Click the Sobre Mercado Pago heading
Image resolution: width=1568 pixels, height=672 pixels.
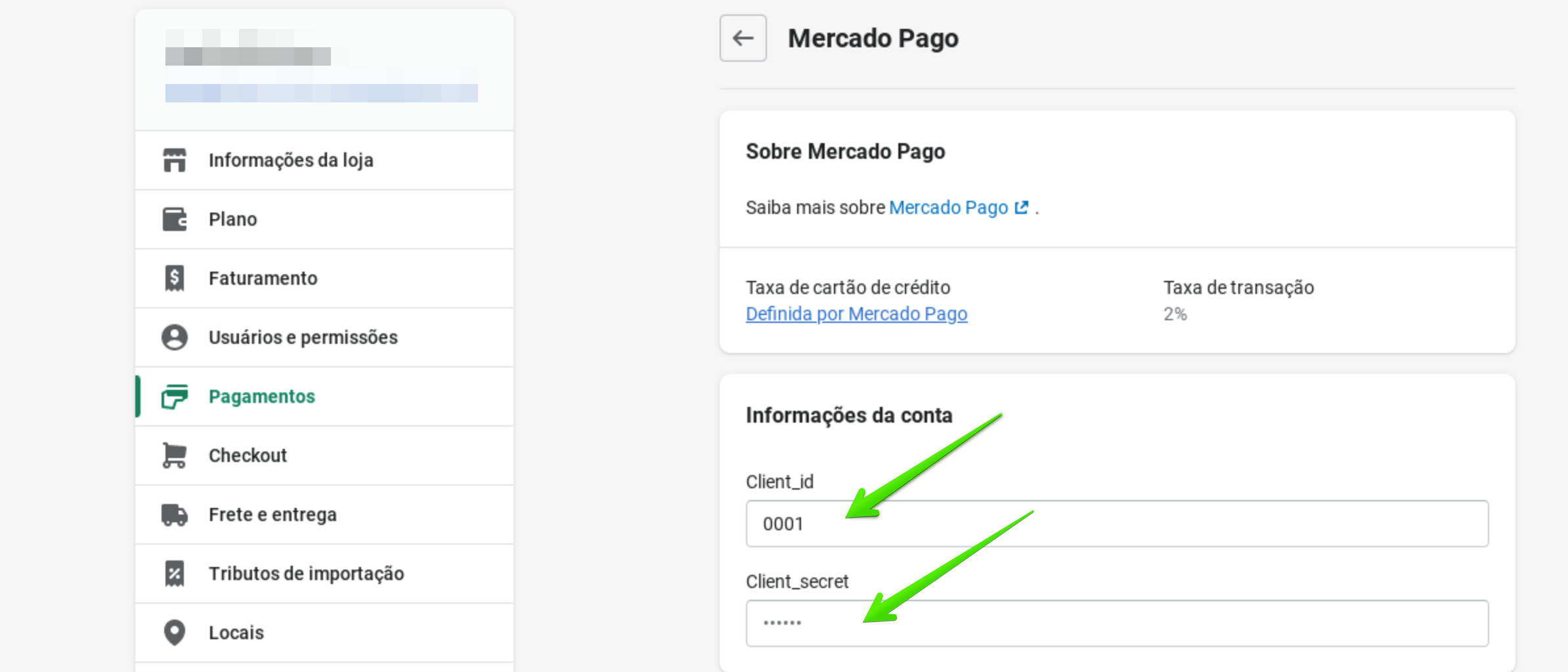point(845,152)
